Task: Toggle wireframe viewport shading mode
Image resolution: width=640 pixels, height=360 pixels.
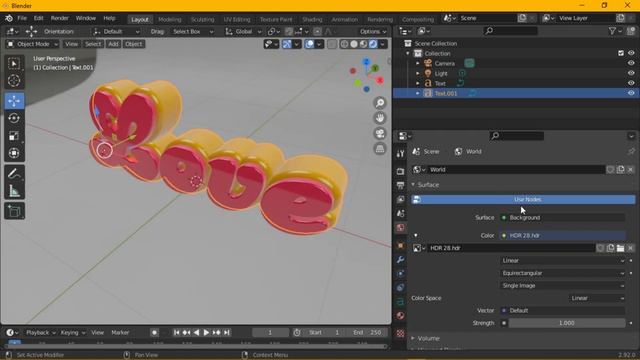Action: [x=344, y=44]
